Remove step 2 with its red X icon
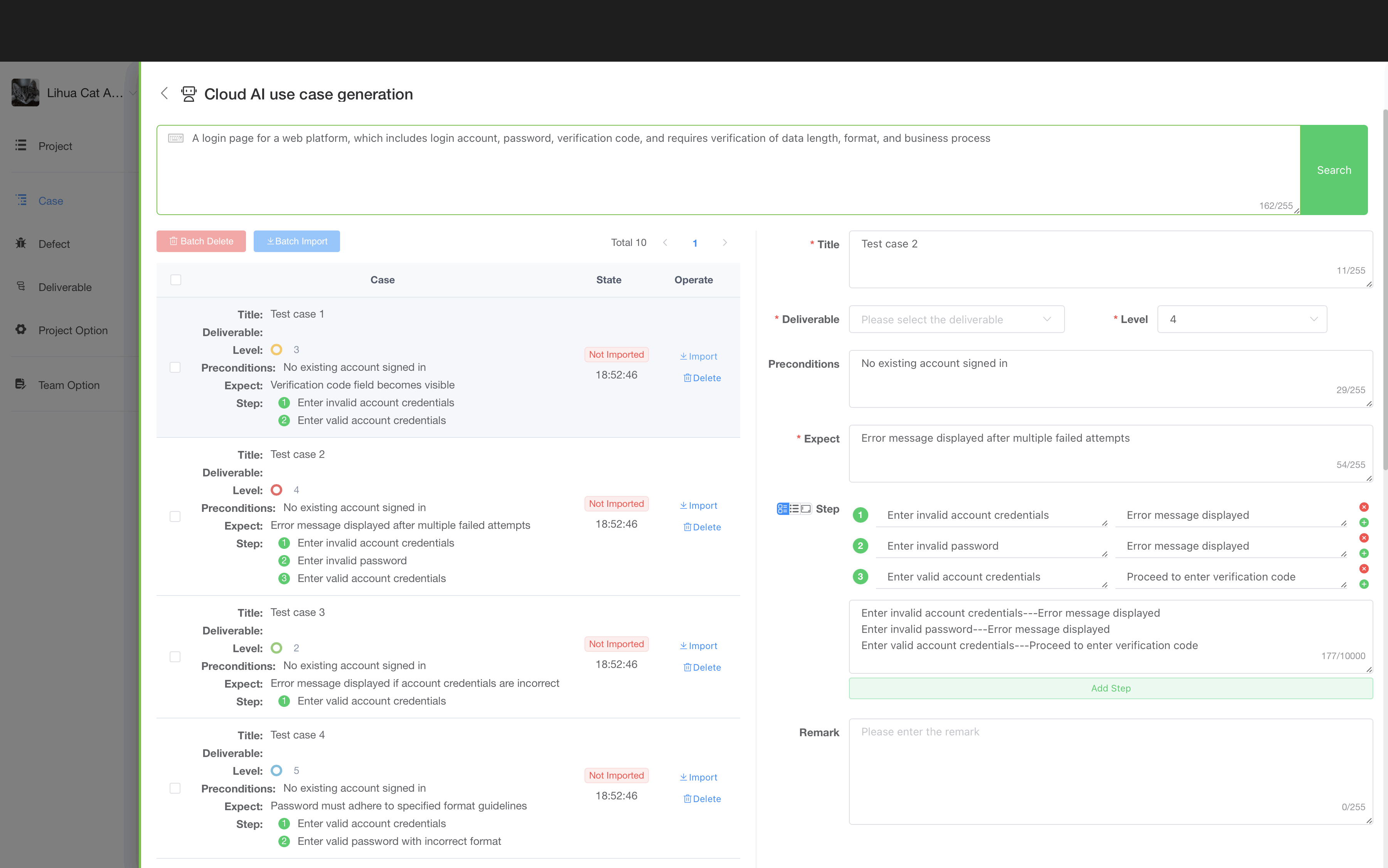Viewport: 1388px width, 868px height. pyautogui.click(x=1364, y=538)
